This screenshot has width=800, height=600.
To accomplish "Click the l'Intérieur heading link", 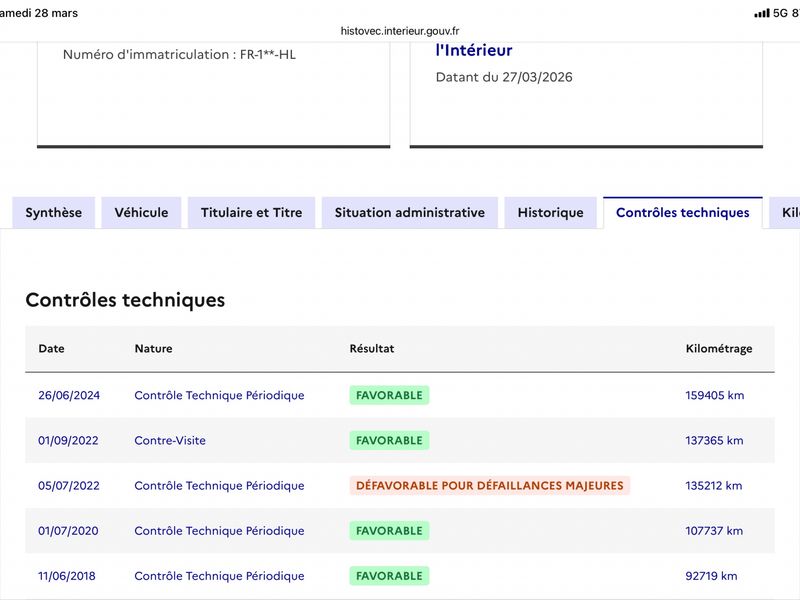I will 474,50.
